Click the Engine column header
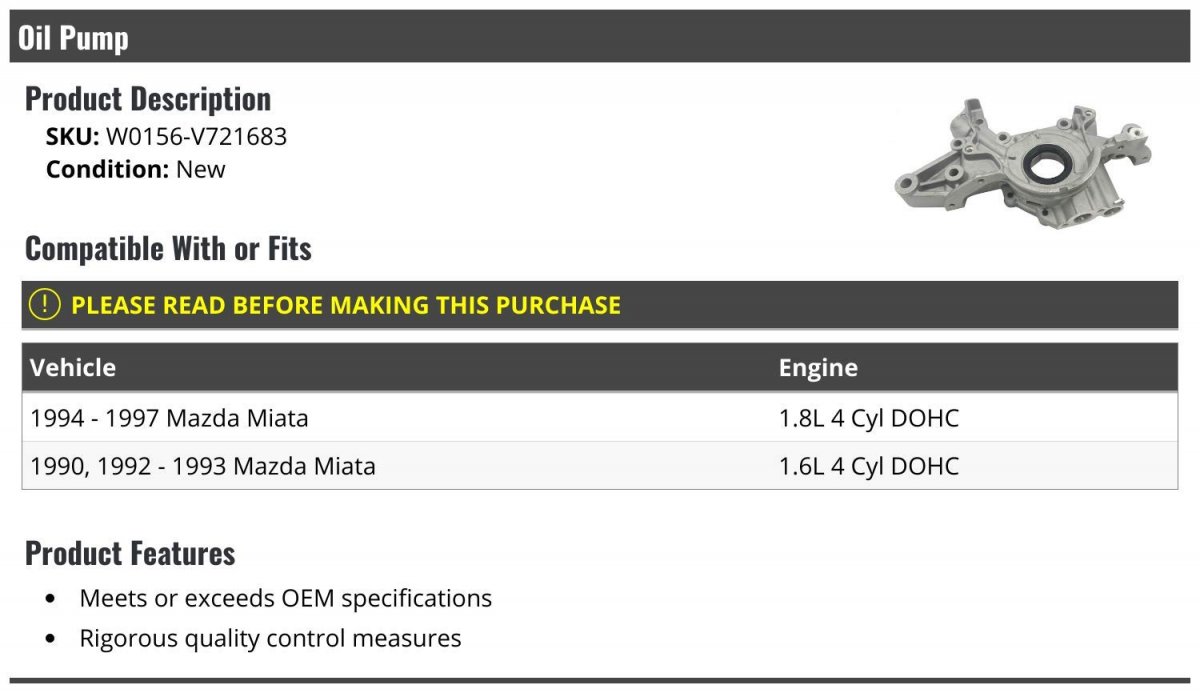The height and width of the screenshot is (693, 1200). 818,368
